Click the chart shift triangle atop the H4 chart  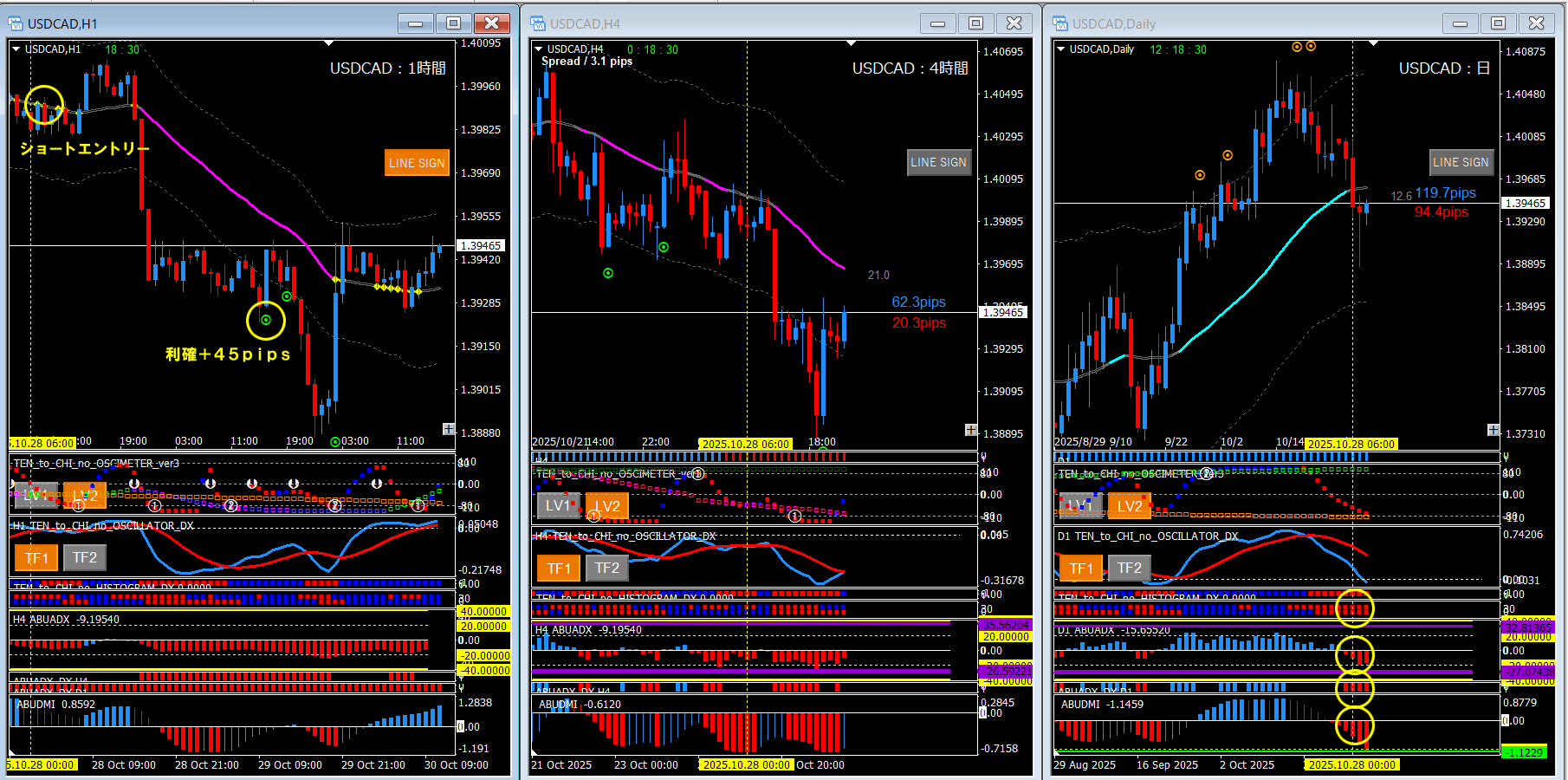click(851, 43)
